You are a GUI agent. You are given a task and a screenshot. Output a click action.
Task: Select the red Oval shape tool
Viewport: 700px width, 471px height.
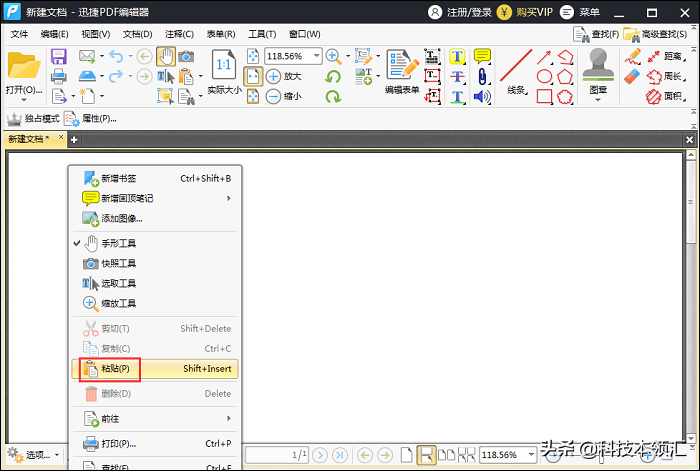[544, 76]
